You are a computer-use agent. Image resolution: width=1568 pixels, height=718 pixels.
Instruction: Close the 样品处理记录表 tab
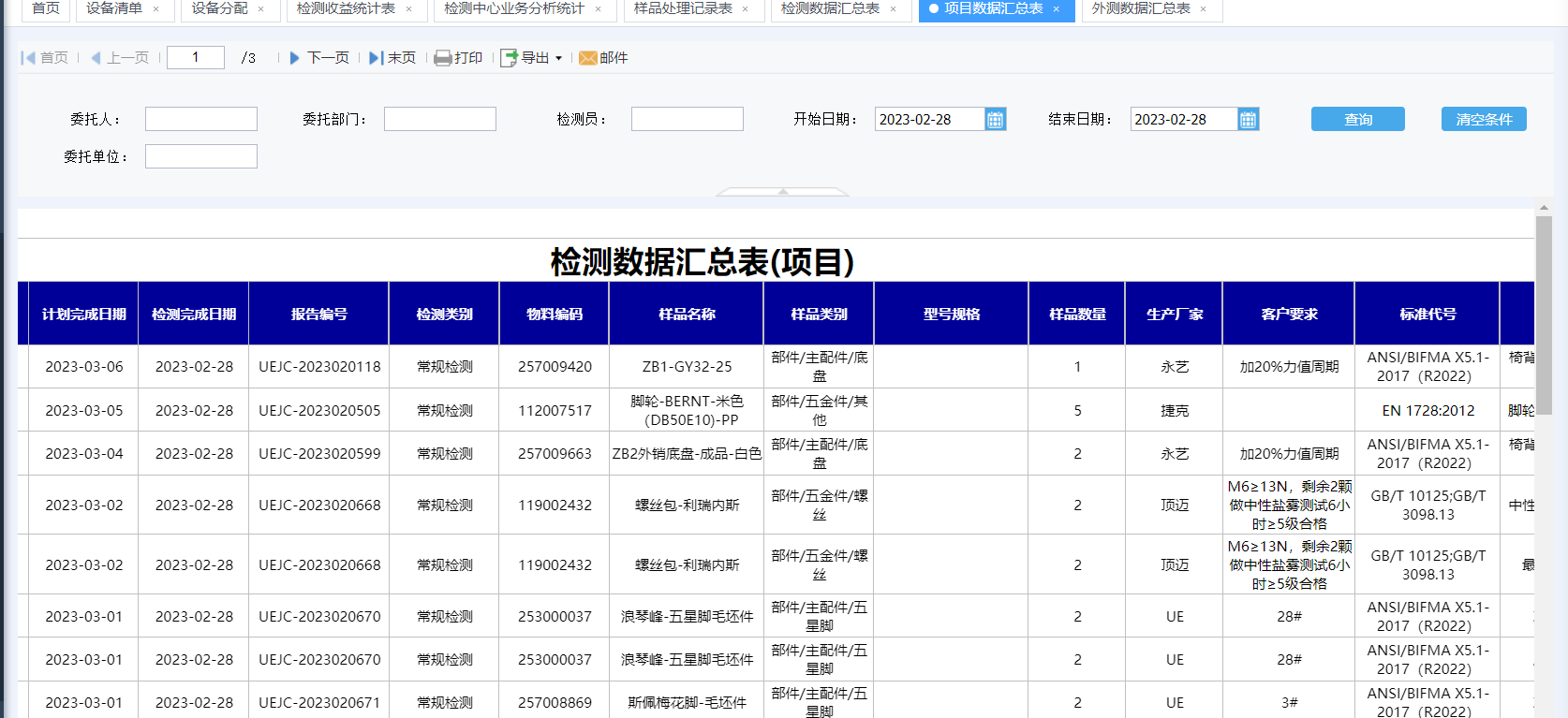[746, 8]
